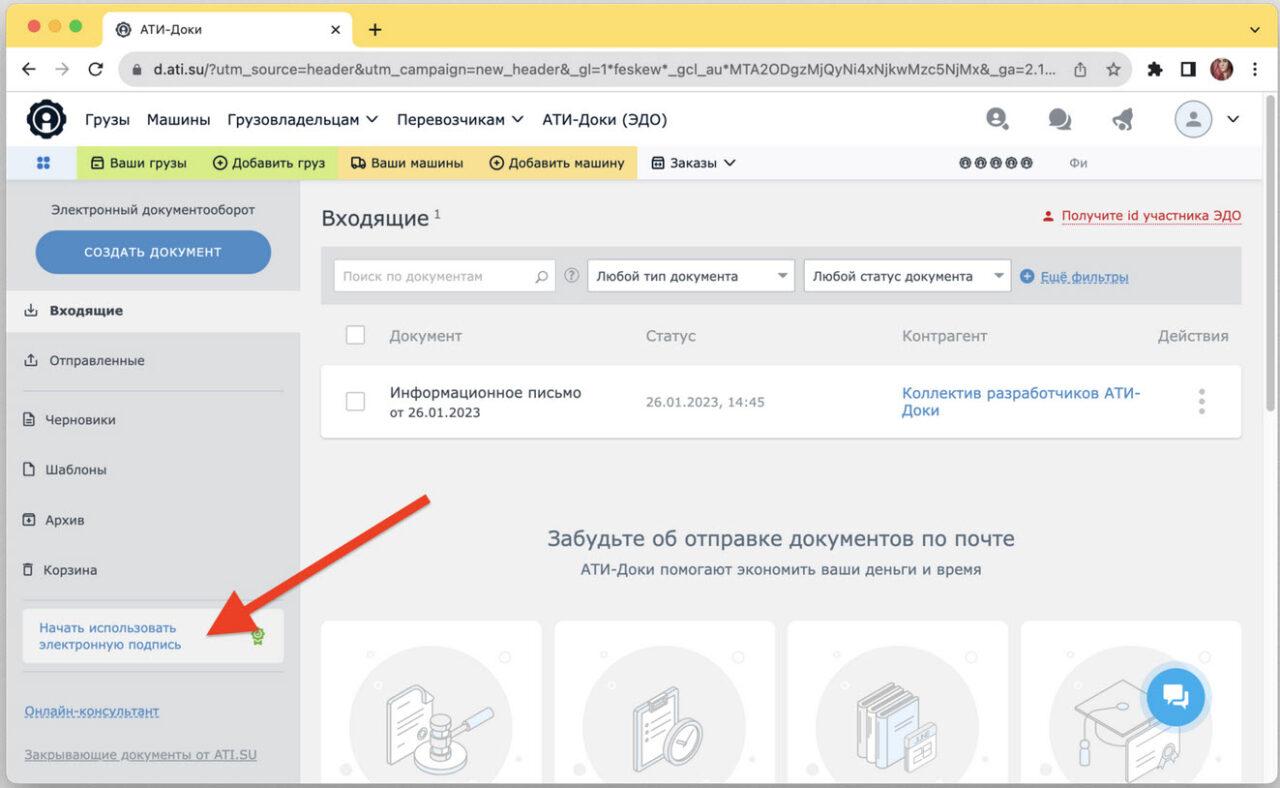Open Коллектив разработчиков АТИ-Доки link
The height and width of the screenshot is (788, 1280).
(1021, 402)
